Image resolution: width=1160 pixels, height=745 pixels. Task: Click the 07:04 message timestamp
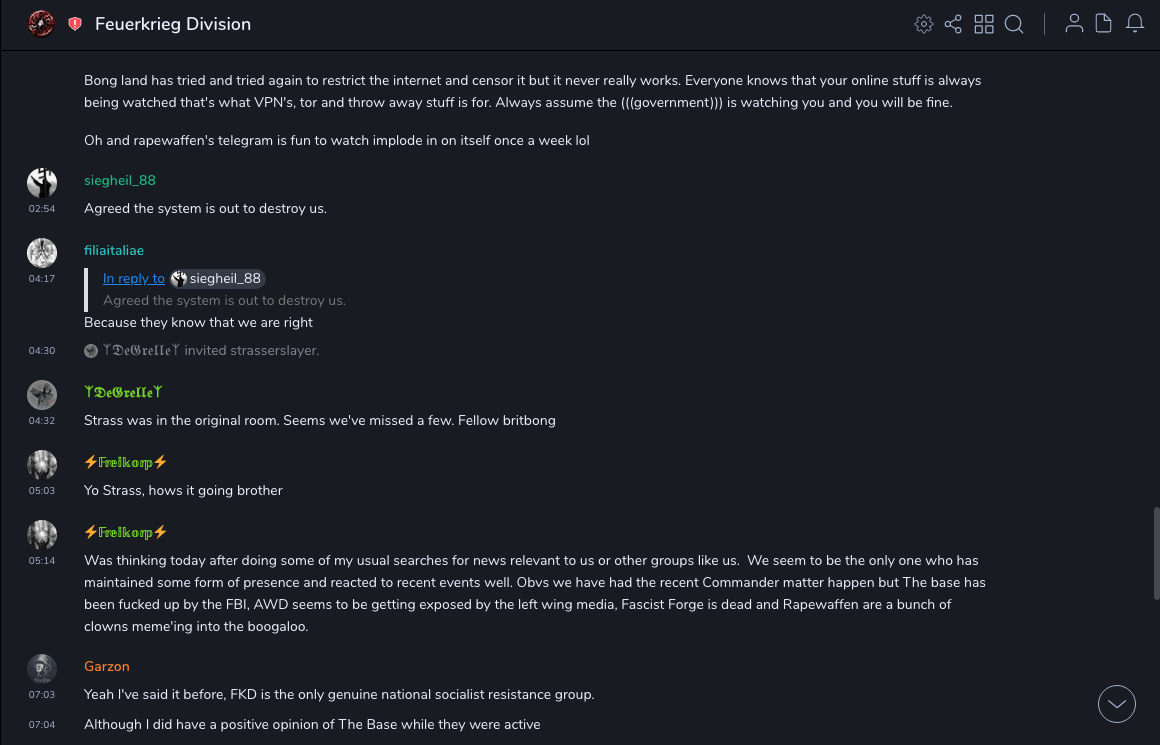pos(42,724)
